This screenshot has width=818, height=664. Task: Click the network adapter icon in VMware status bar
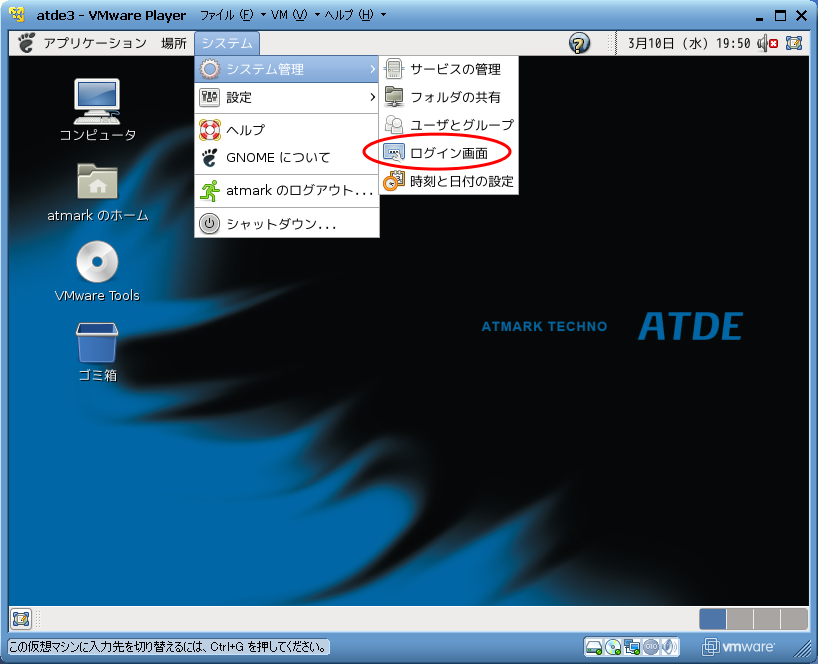(x=632, y=647)
